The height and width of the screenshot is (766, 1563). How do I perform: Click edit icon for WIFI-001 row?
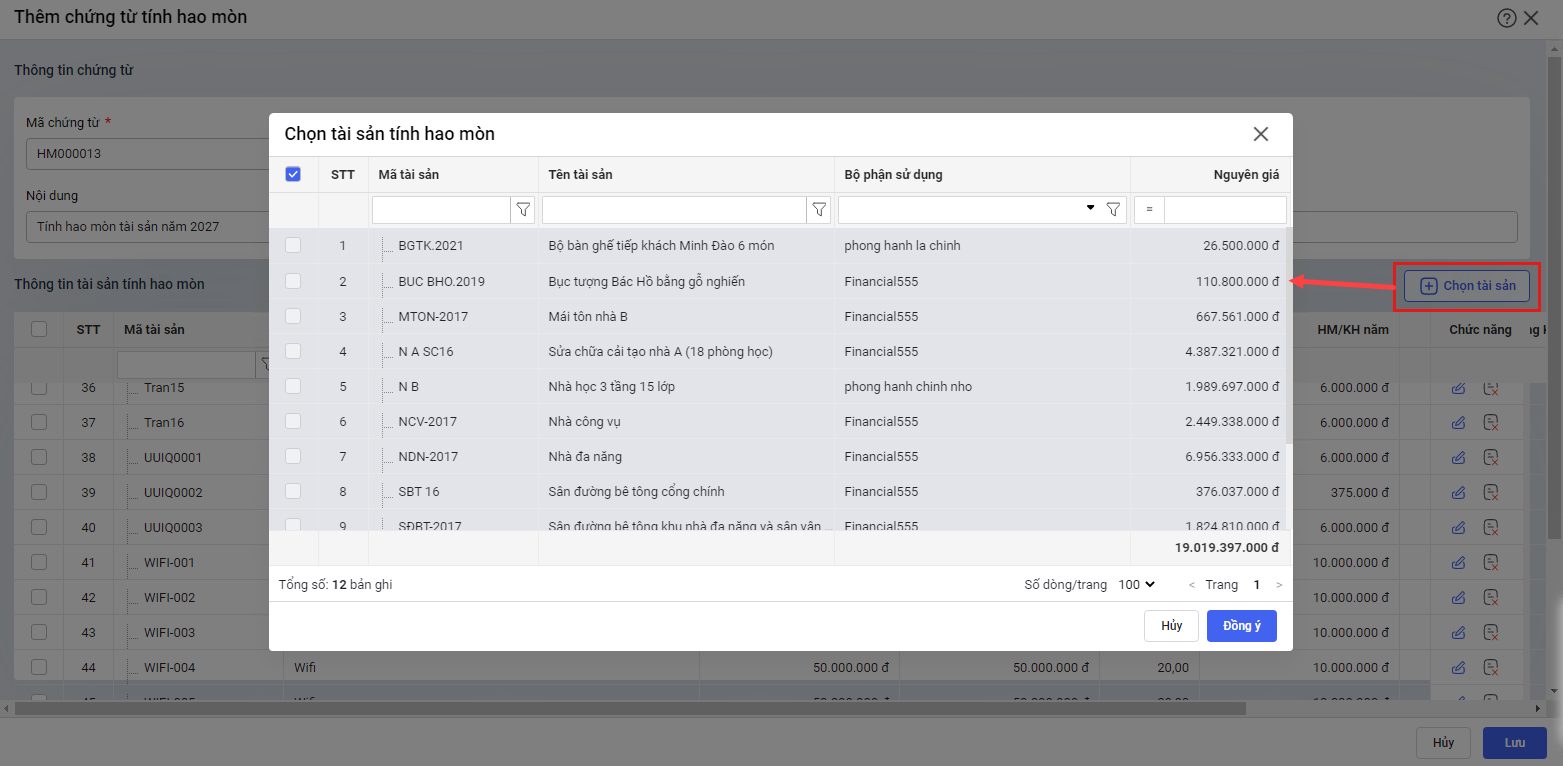click(x=1458, y=563)
